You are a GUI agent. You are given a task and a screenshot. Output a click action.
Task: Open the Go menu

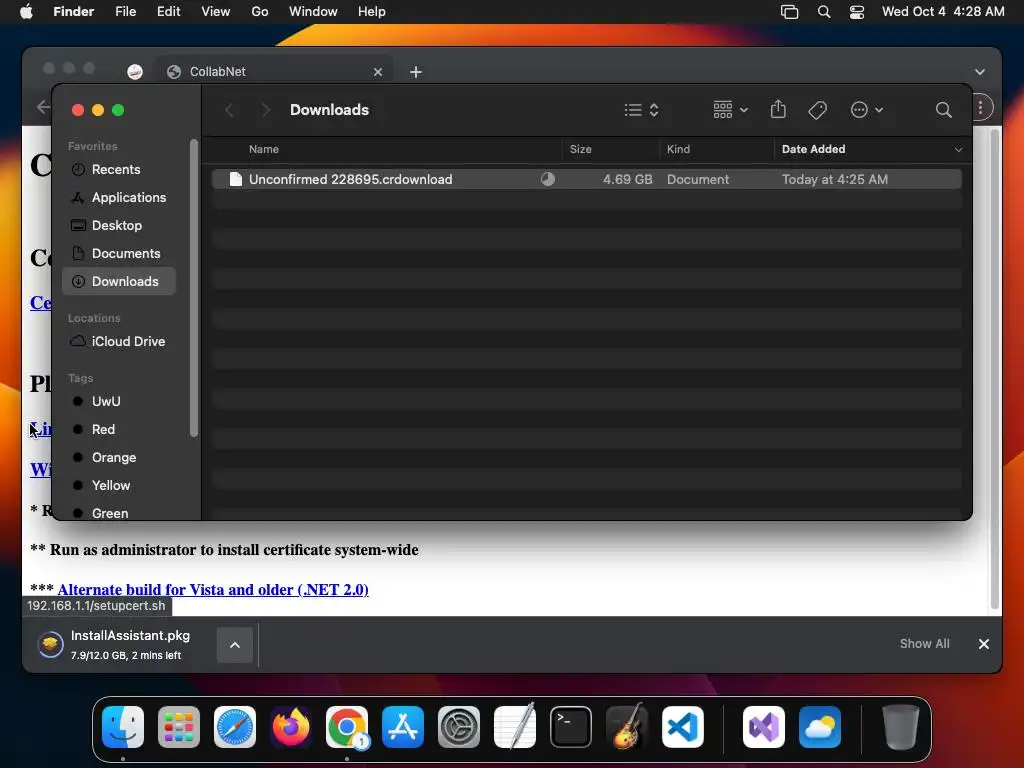(260, 12)
